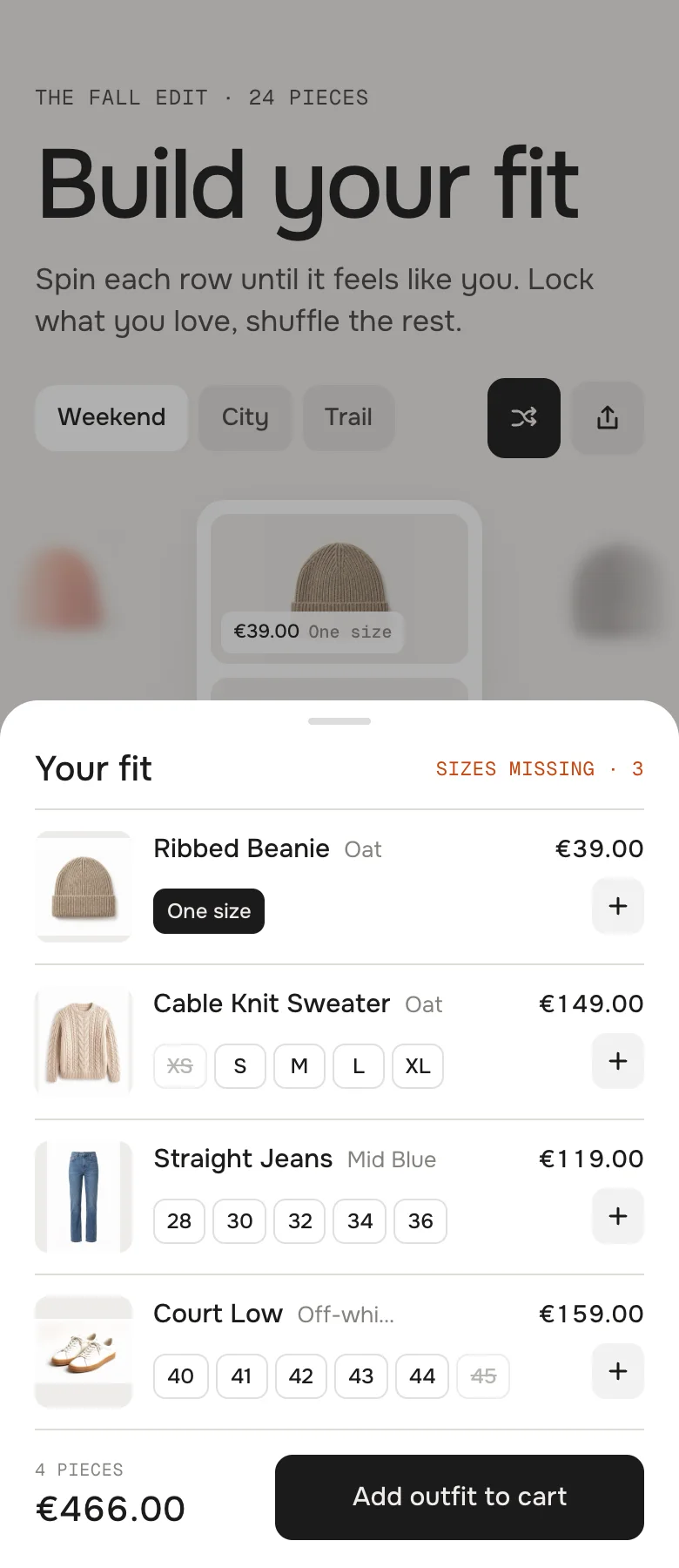Select size M for the sweater
679x1568 pixels.
pos(299,1066)
